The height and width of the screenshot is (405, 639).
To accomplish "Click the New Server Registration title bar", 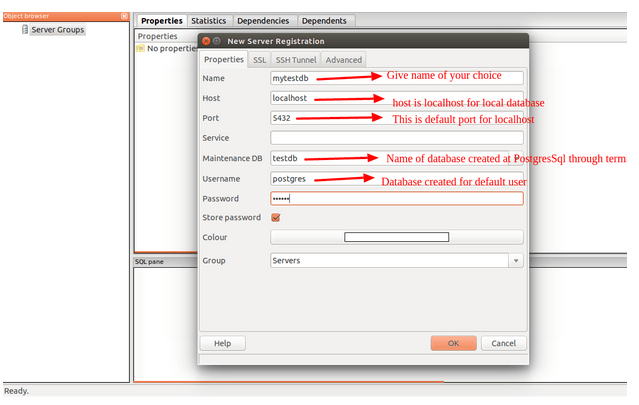I will (363, 41).
